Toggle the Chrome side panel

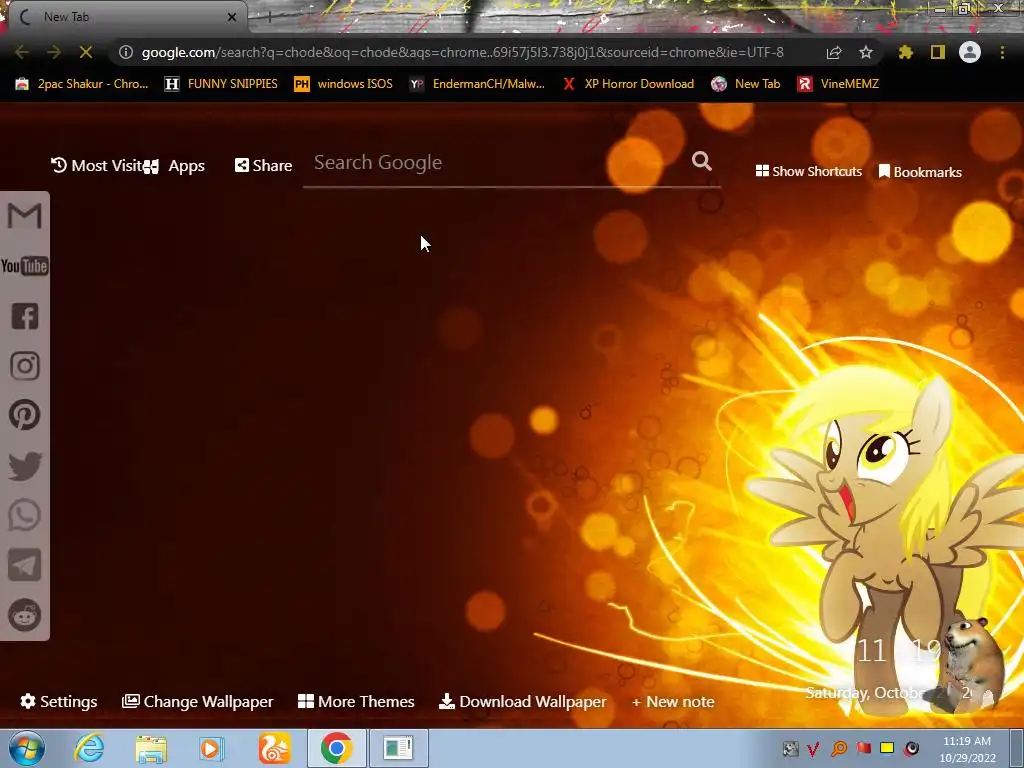[938, 52]
